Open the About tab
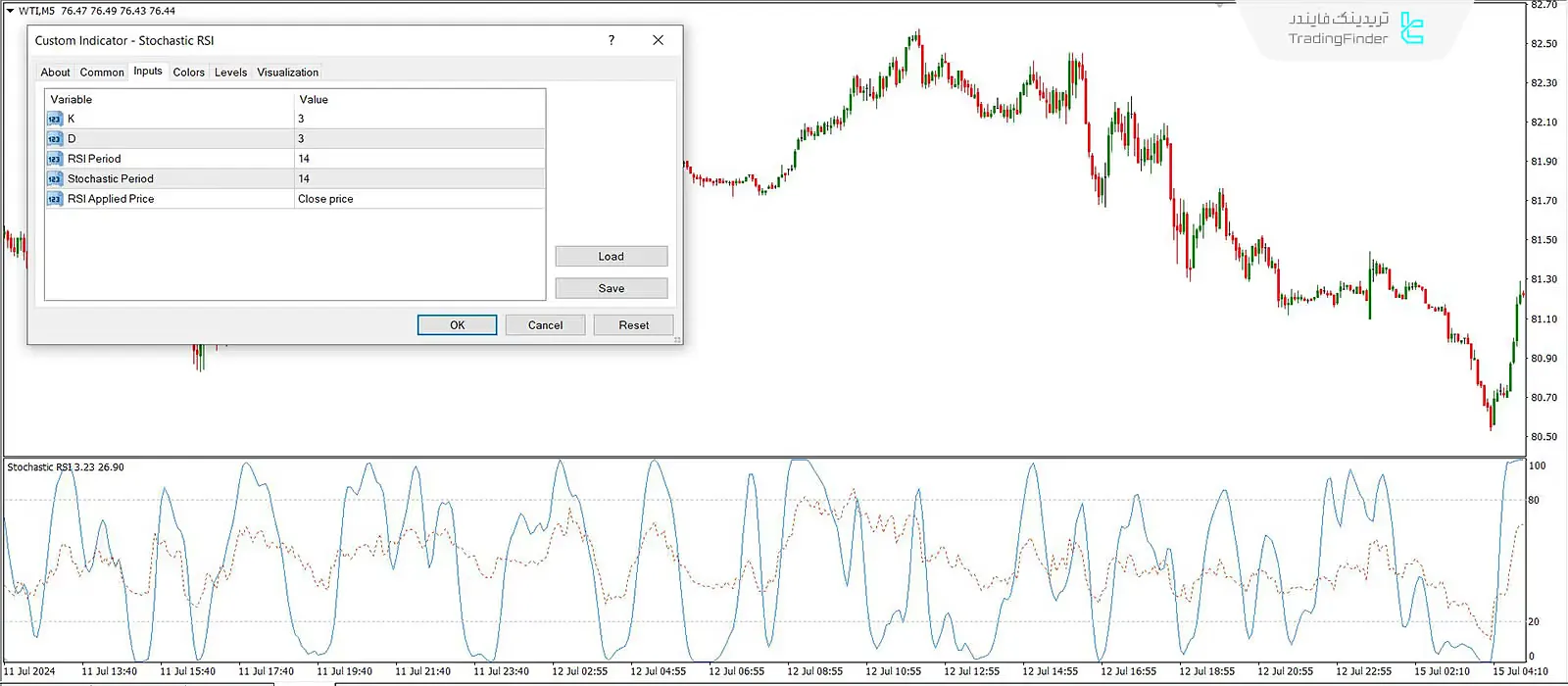The image size is (1568, 686). (x=55, y=73)
